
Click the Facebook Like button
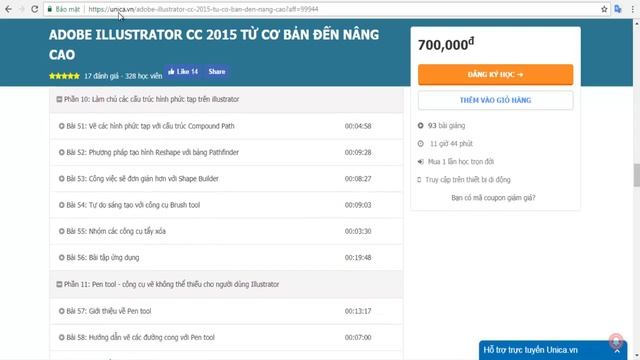(184, 71)
